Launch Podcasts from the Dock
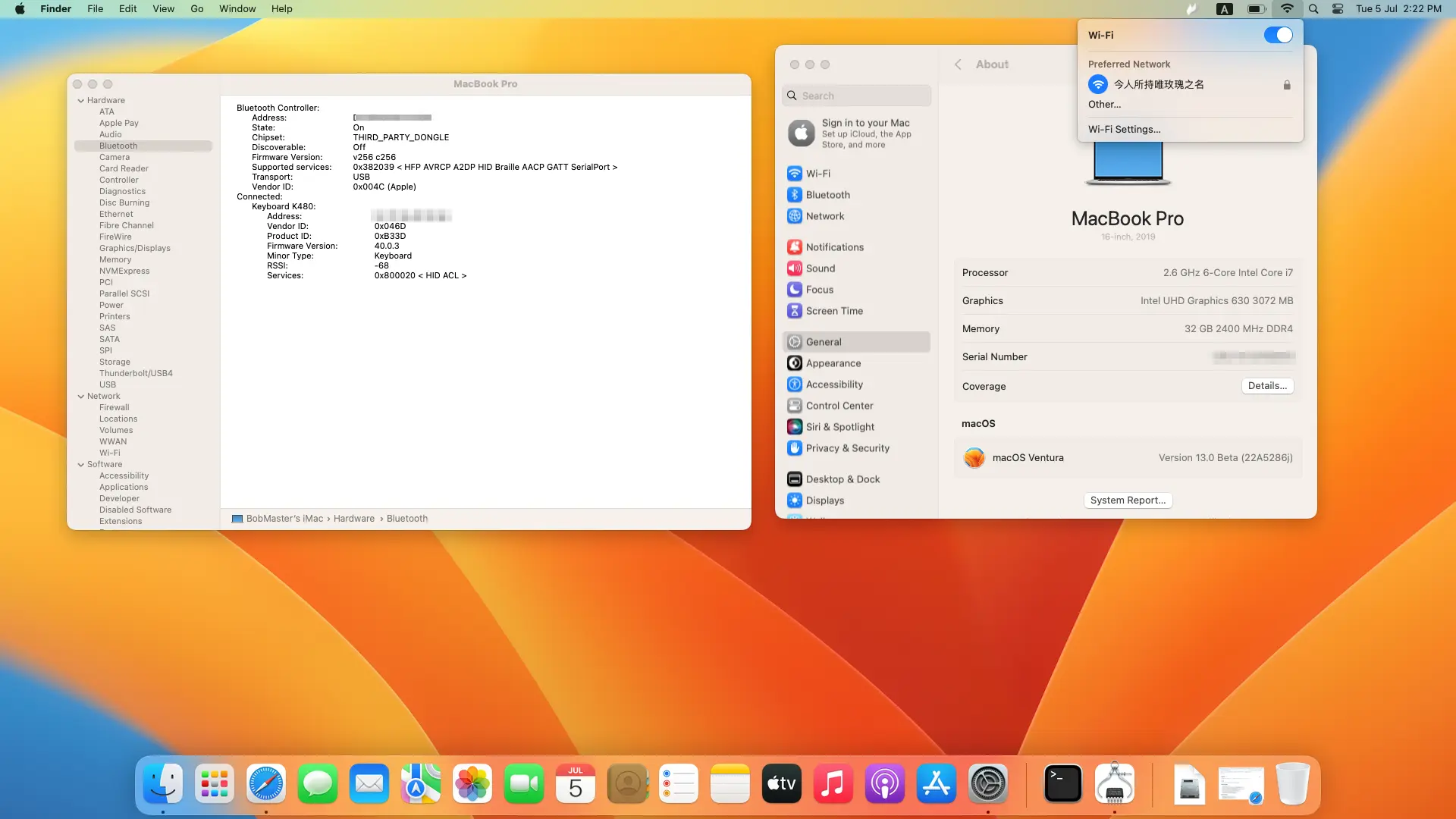The image size is (1456, 819). tap(885, 783)
